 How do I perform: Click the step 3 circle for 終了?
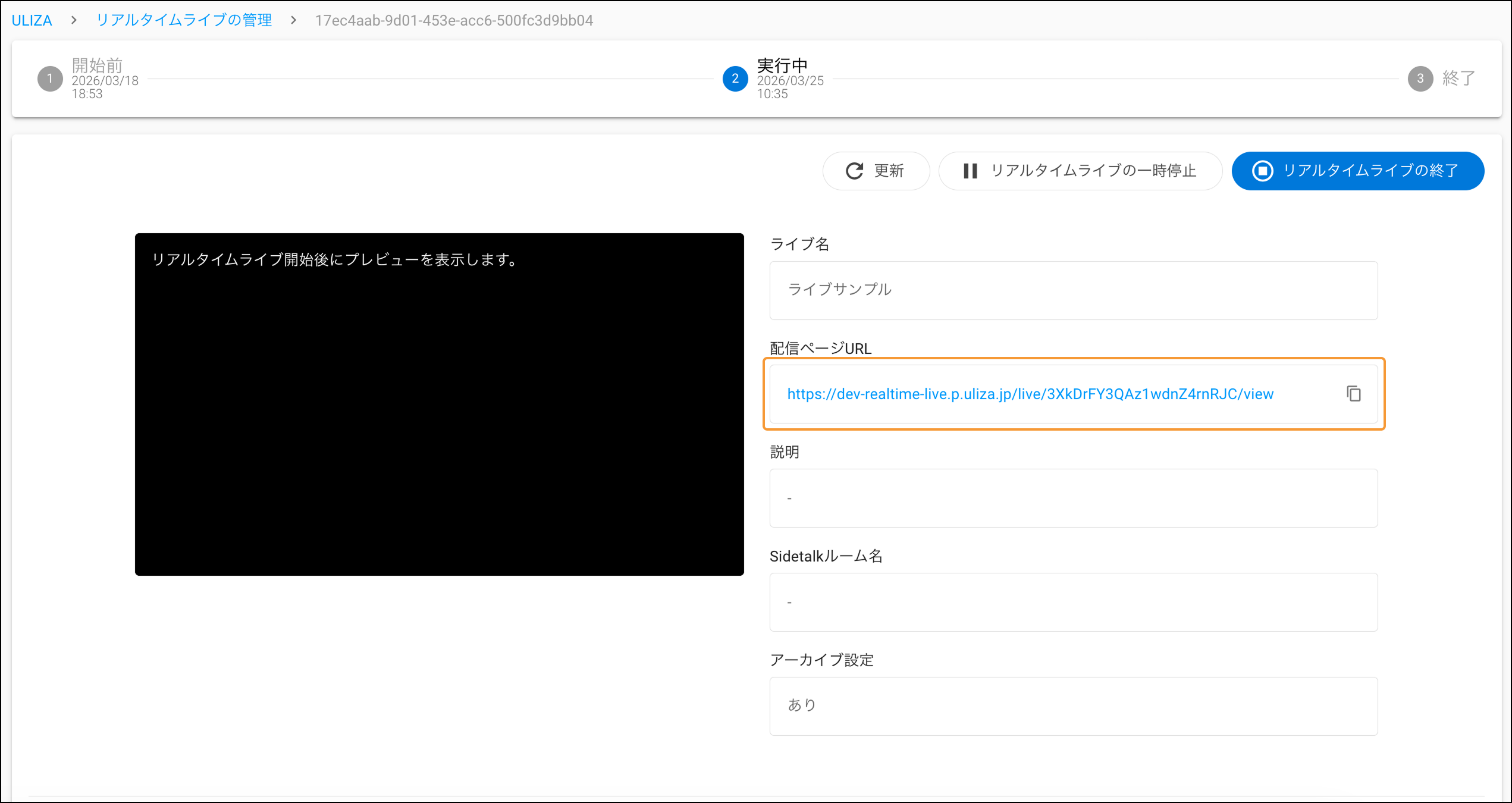1420,79
